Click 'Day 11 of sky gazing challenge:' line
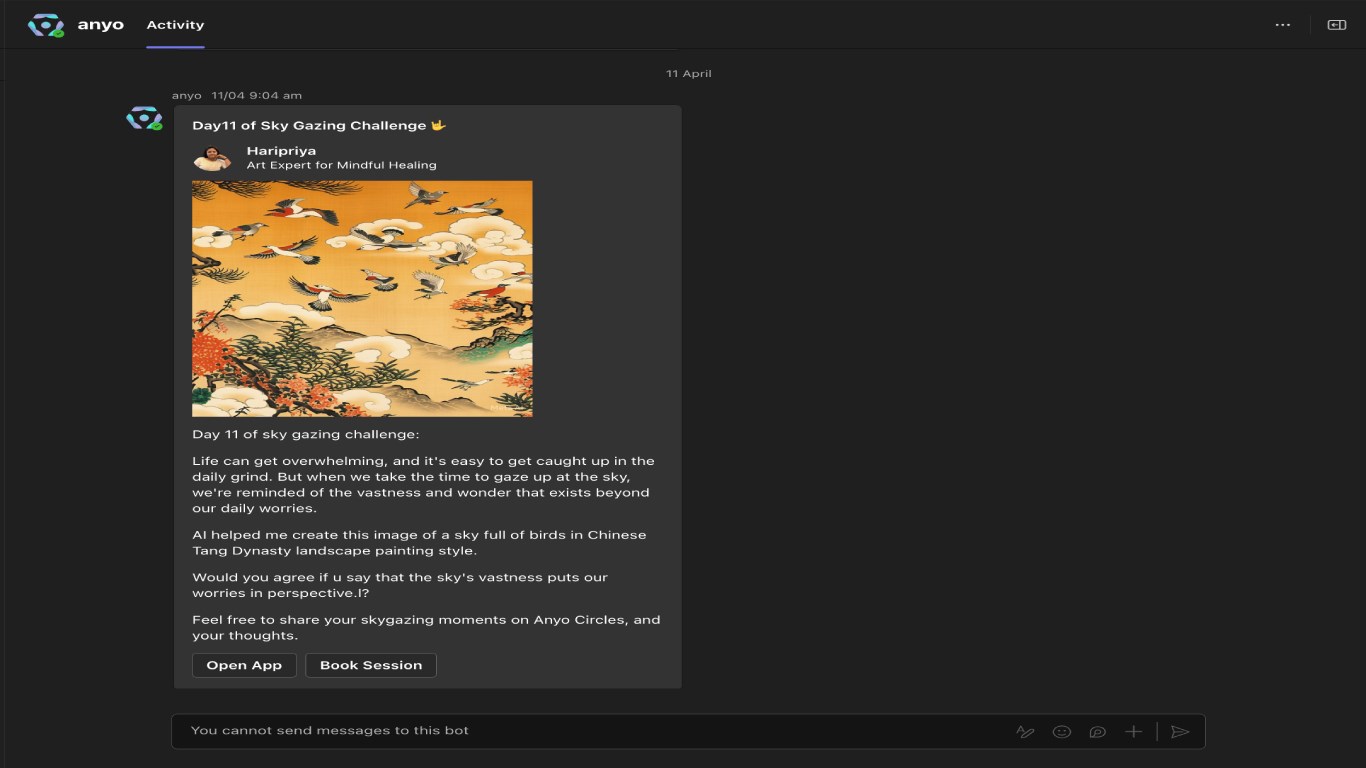 click(x=306, y=435)
